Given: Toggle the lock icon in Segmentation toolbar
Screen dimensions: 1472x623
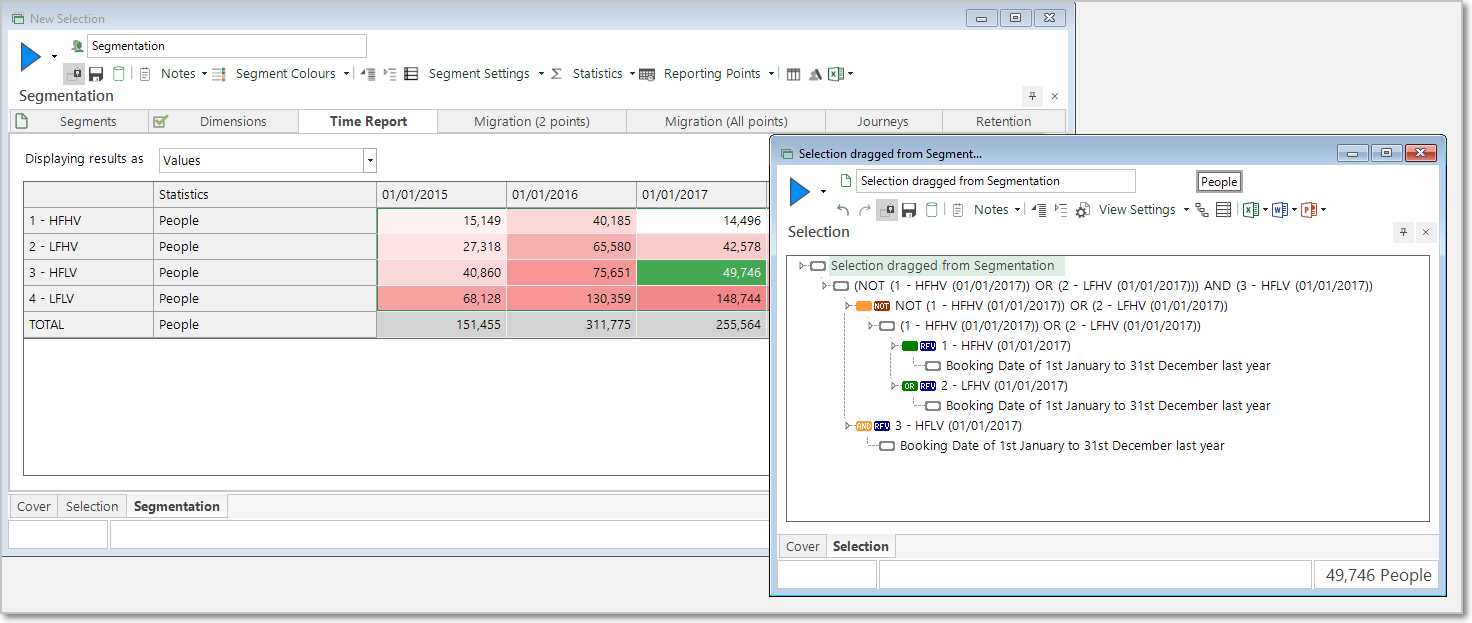Looking at the screenshot, I should click(75, 74).
